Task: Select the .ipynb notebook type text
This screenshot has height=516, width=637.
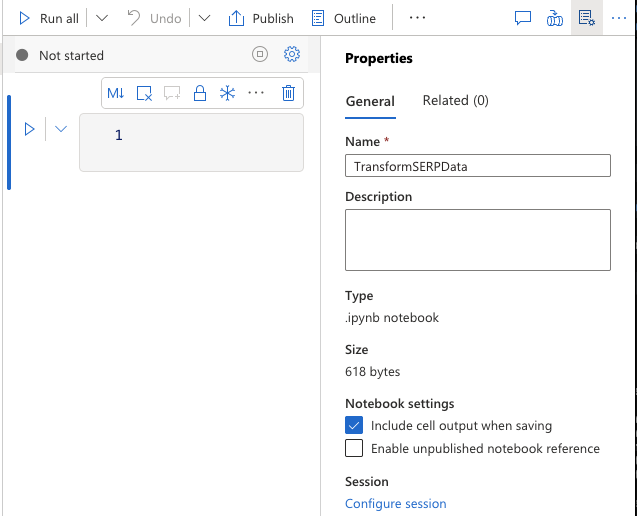Action: click(392, 317)
